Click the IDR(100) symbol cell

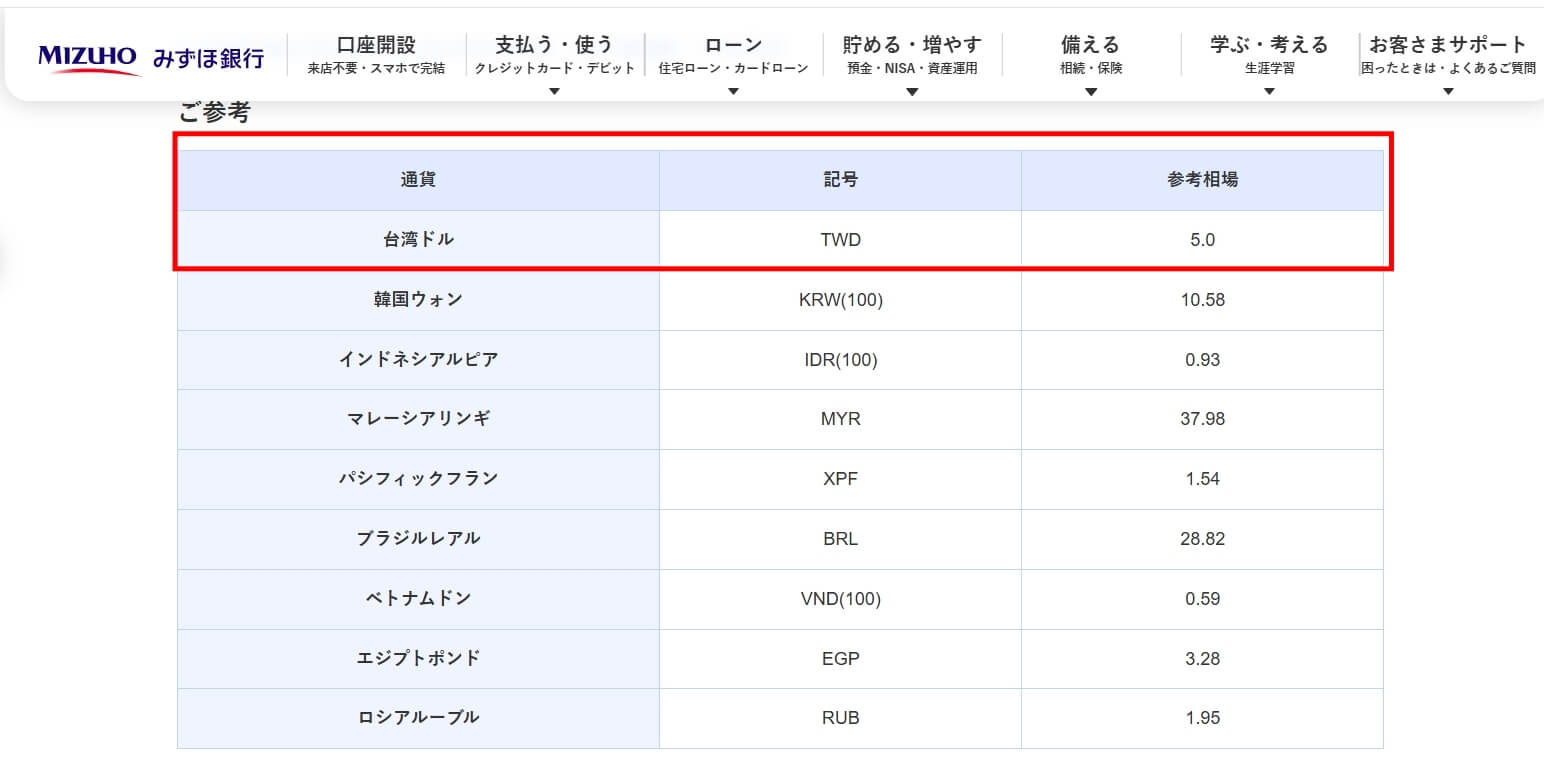(x=840, y=360)
